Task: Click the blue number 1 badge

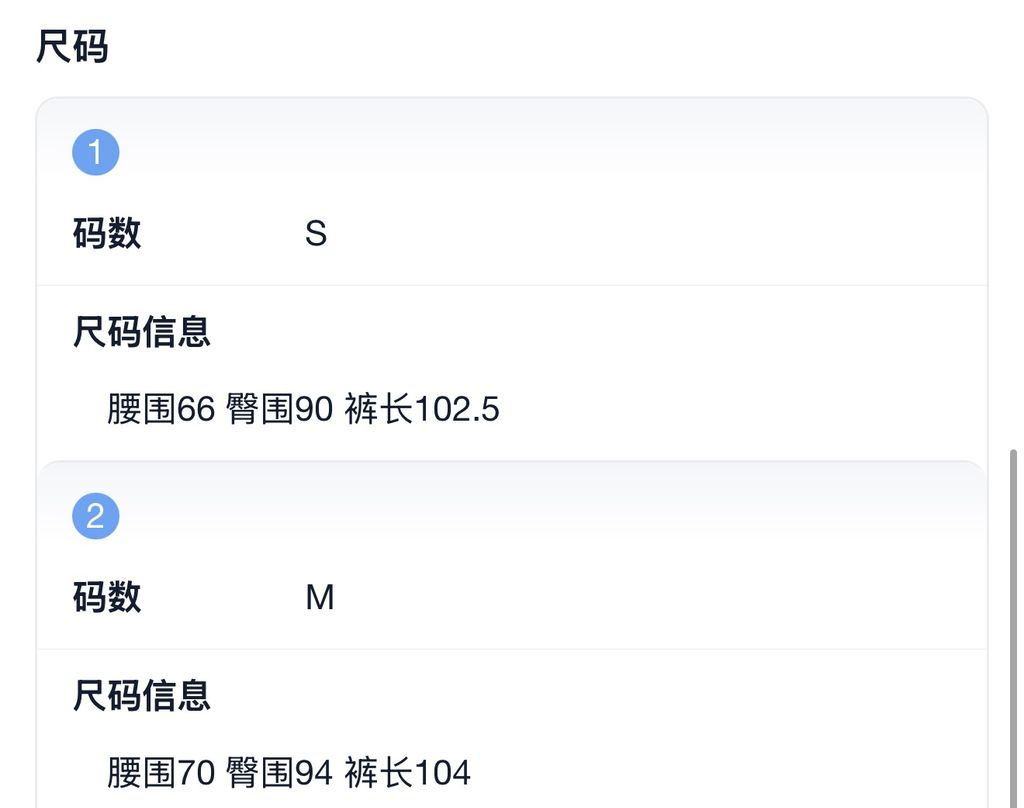Action: (96, 153)
